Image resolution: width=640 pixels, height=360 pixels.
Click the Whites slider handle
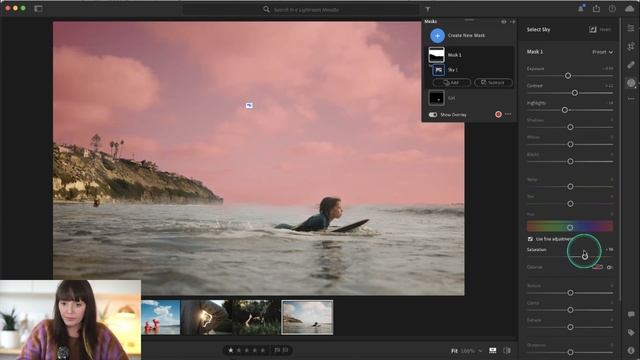click(x=571, y=144)
